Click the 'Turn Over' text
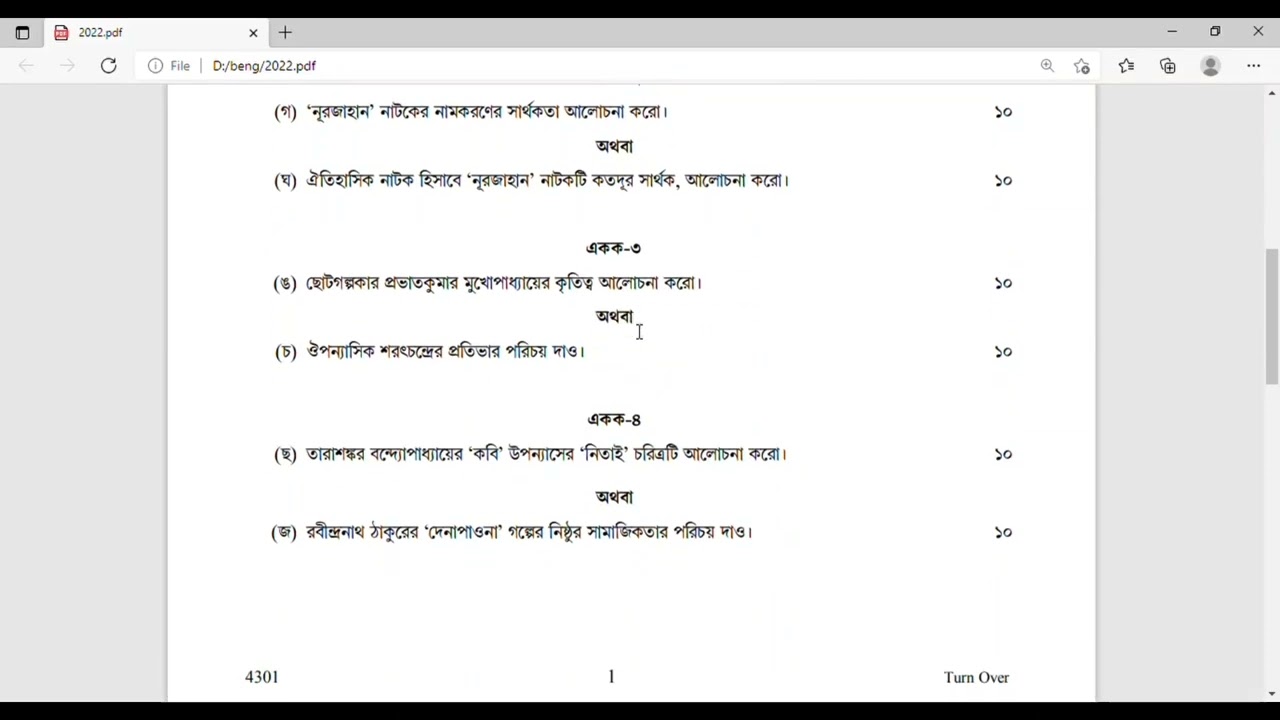1280x720 pixels. click(x=976, y=677)
